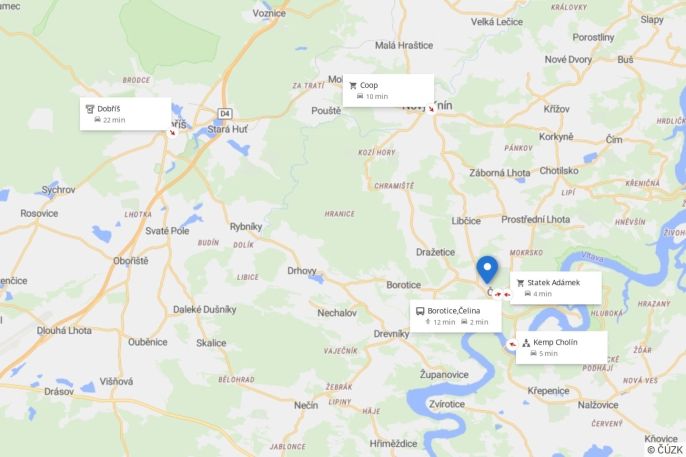Click the red arrow marker below the Coop card
686x457 pixels.
click(x=431, y=108)
